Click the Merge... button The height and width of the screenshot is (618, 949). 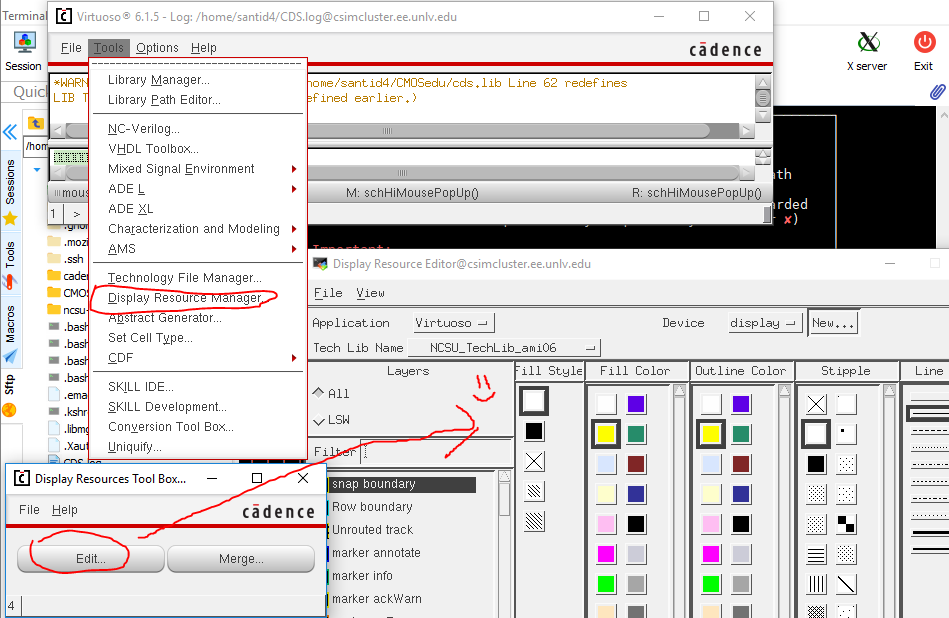click(x=241, y=559)
